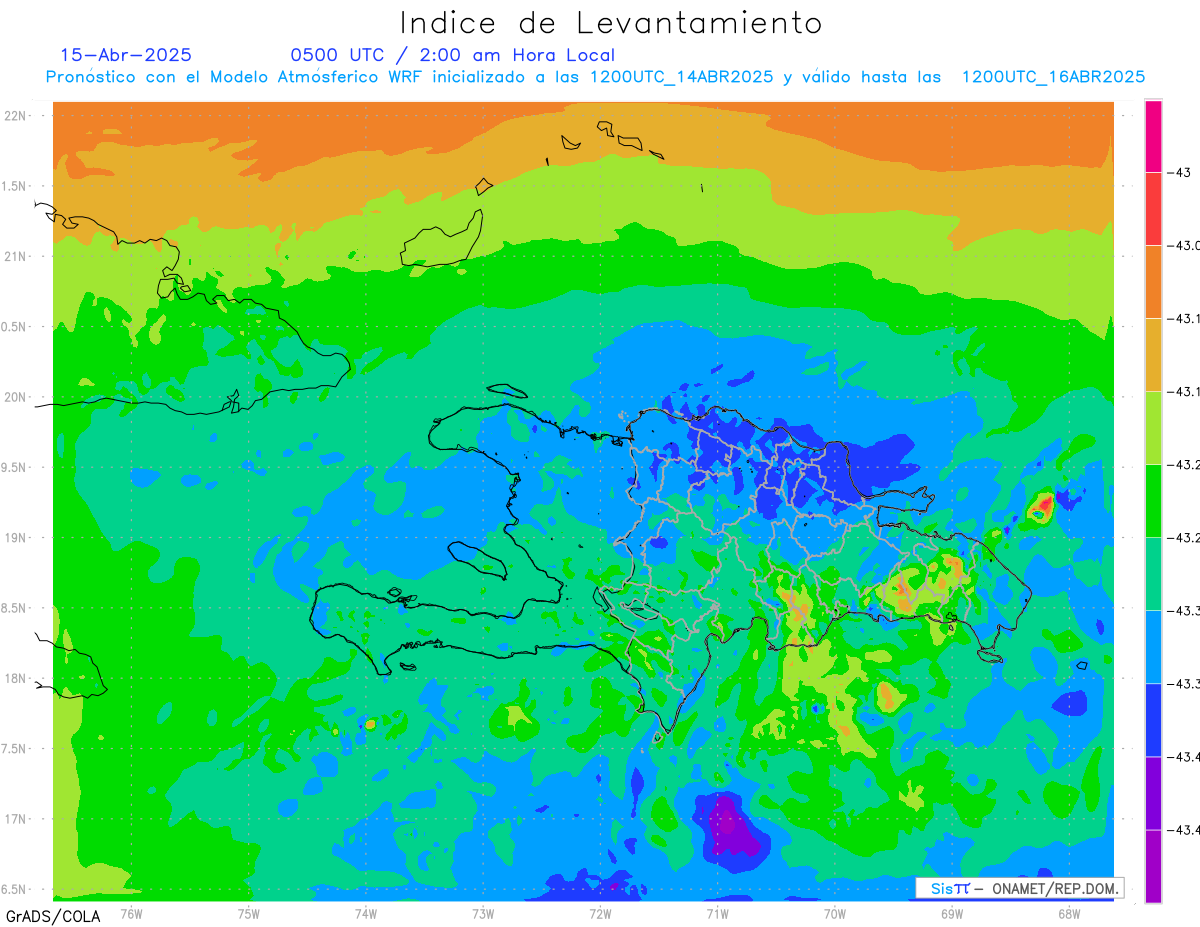Click the '73W' longitude label
The height and width of the screenshot is (927, 1200).
(483, 913)
